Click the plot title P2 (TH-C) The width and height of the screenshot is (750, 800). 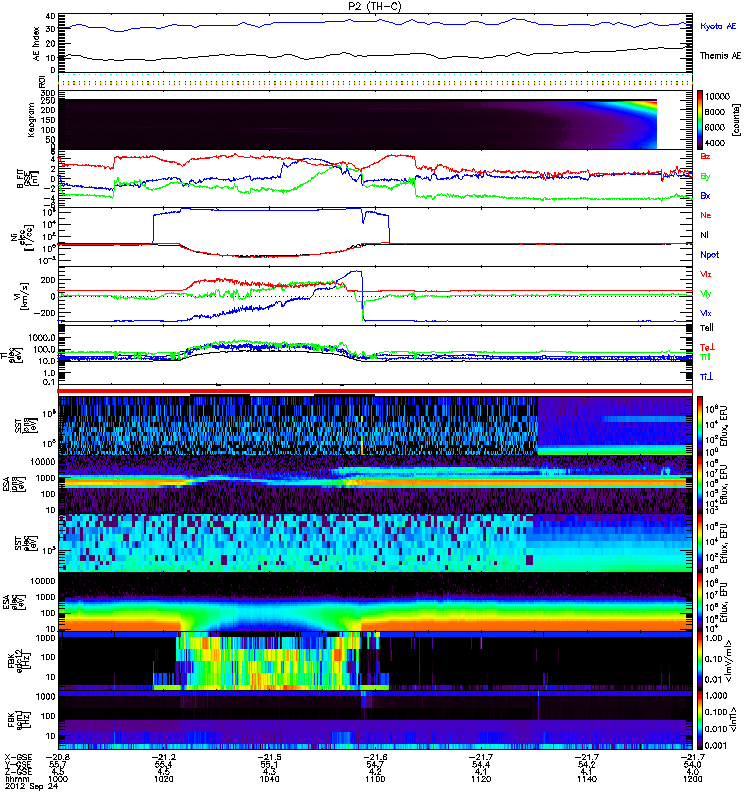375,7
